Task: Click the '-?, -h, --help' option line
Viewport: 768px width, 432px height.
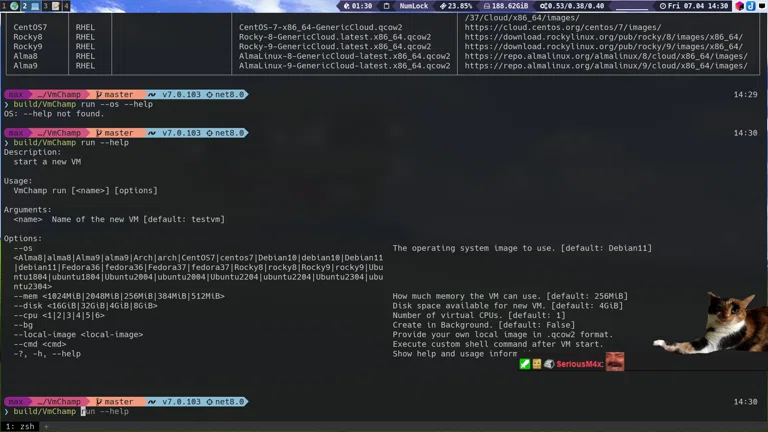Action: click(47, 354)
